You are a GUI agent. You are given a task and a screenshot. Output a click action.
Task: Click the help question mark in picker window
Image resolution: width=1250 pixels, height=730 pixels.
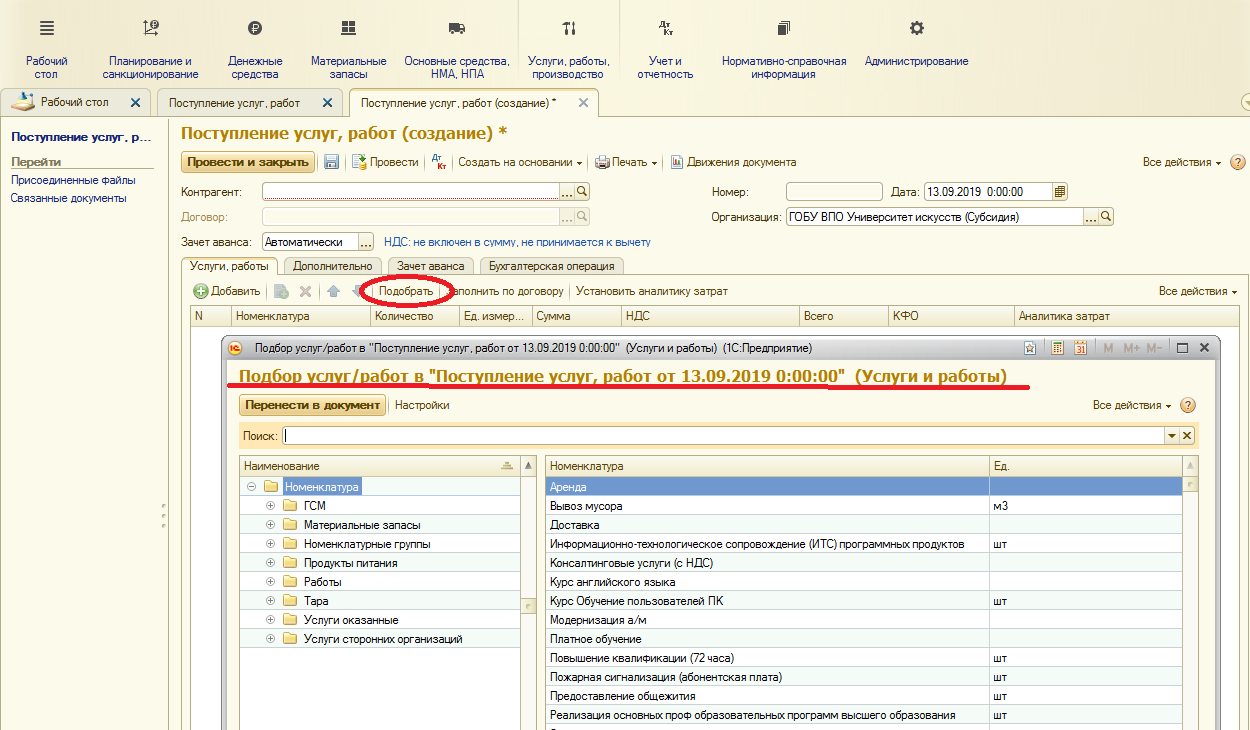point(1188,405)
